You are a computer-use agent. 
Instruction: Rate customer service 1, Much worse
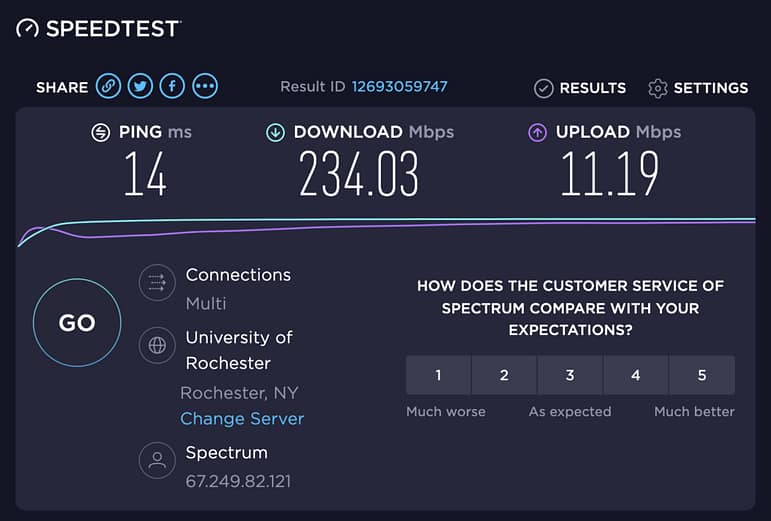438,376
